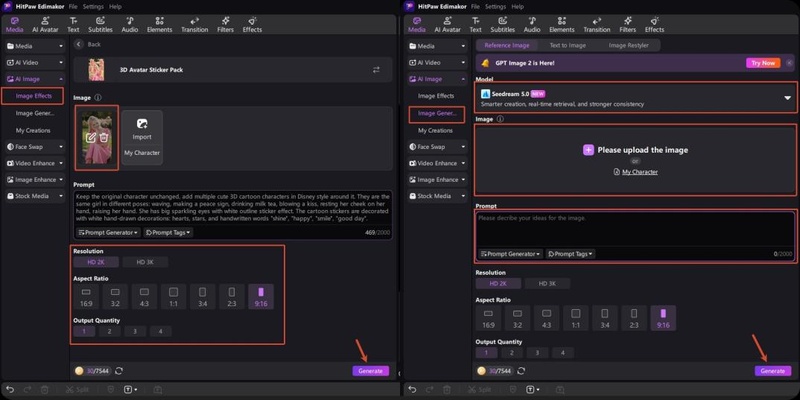Open Effects tool in left window
800x400 pixels.
pos(252,24)
